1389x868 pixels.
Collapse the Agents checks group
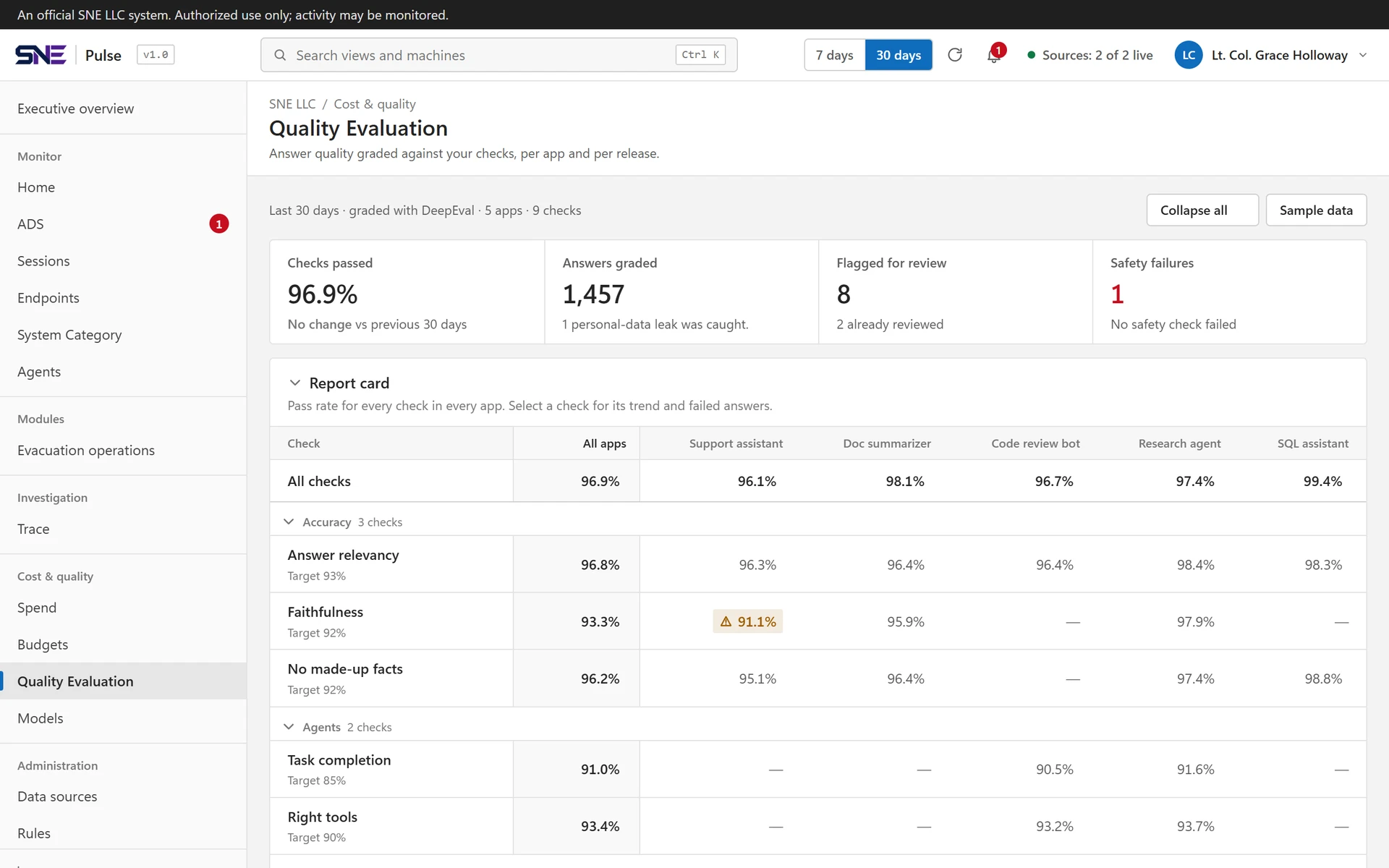click(289, 726)
